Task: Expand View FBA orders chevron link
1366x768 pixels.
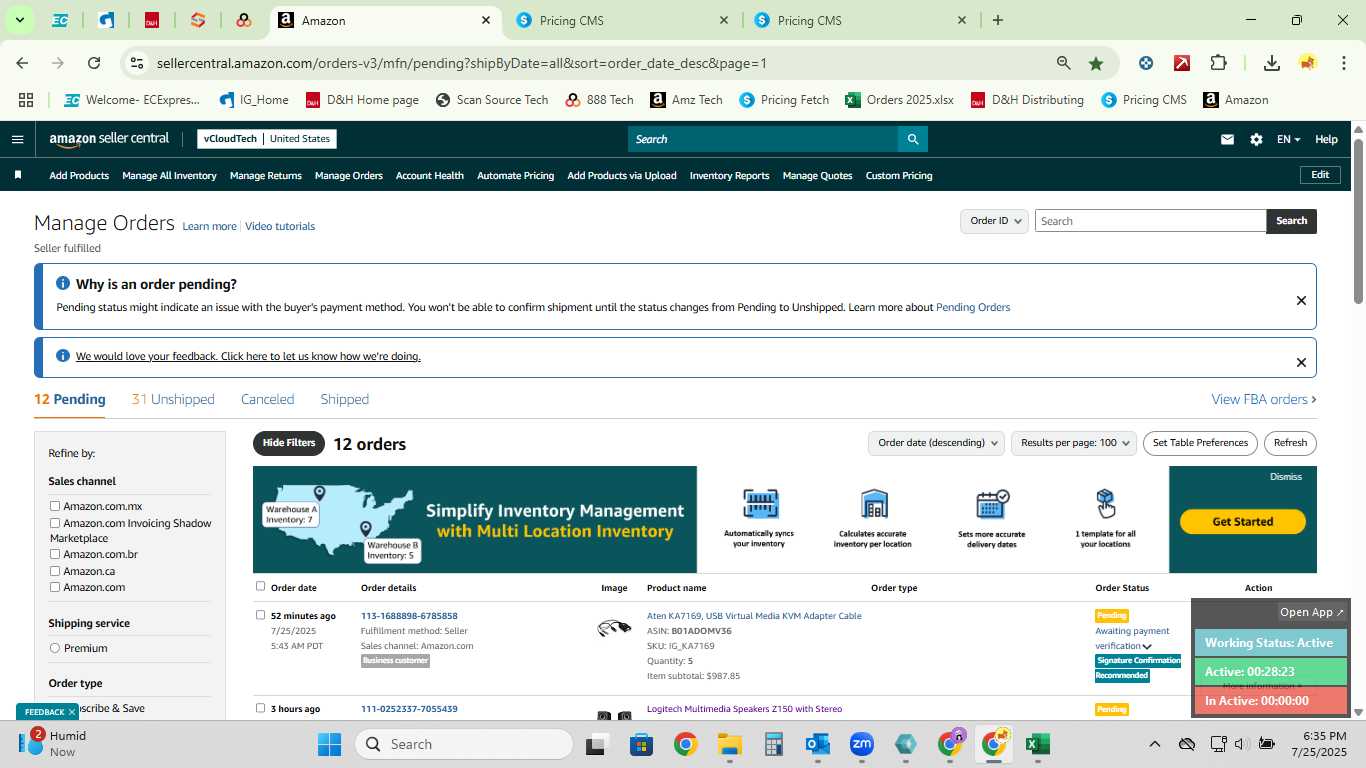Action: point(1264,399)
